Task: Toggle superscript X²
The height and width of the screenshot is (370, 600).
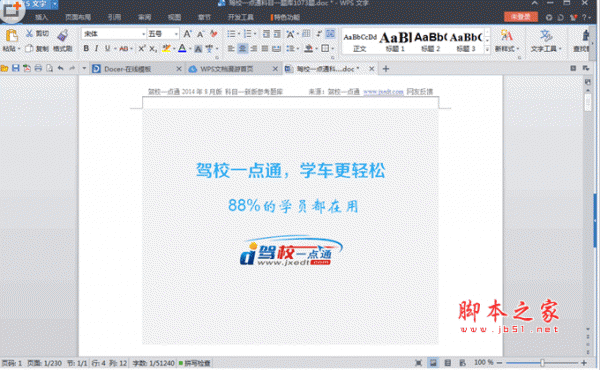Action: (142, 49)
